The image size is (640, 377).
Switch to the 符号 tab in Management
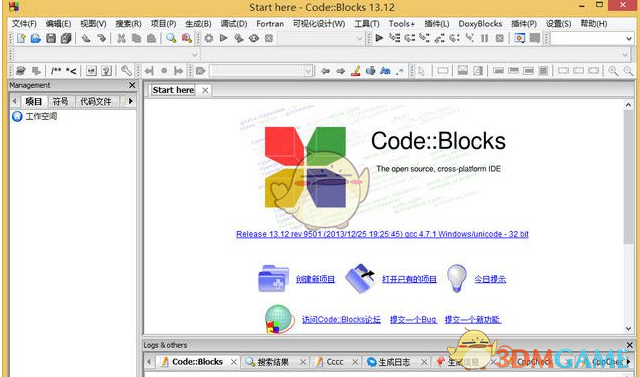point(60,101)
